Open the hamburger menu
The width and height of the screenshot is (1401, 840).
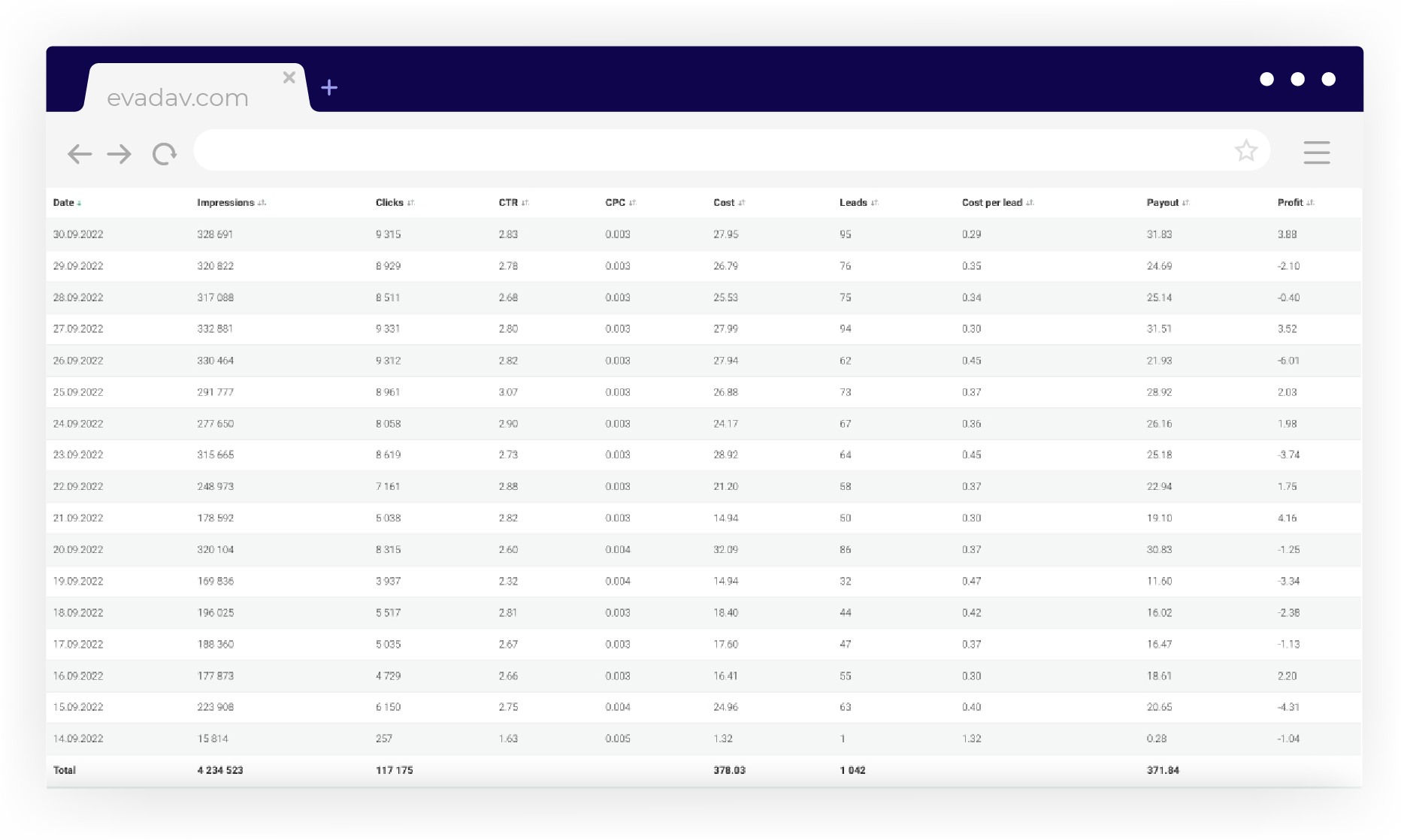tap(1316, 153)
